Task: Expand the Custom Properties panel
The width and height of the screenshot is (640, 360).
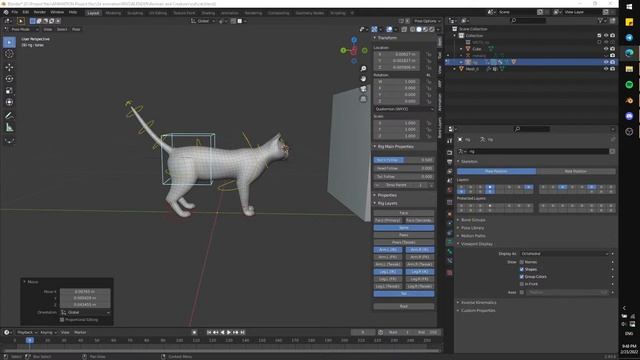Action: (477, 311)
